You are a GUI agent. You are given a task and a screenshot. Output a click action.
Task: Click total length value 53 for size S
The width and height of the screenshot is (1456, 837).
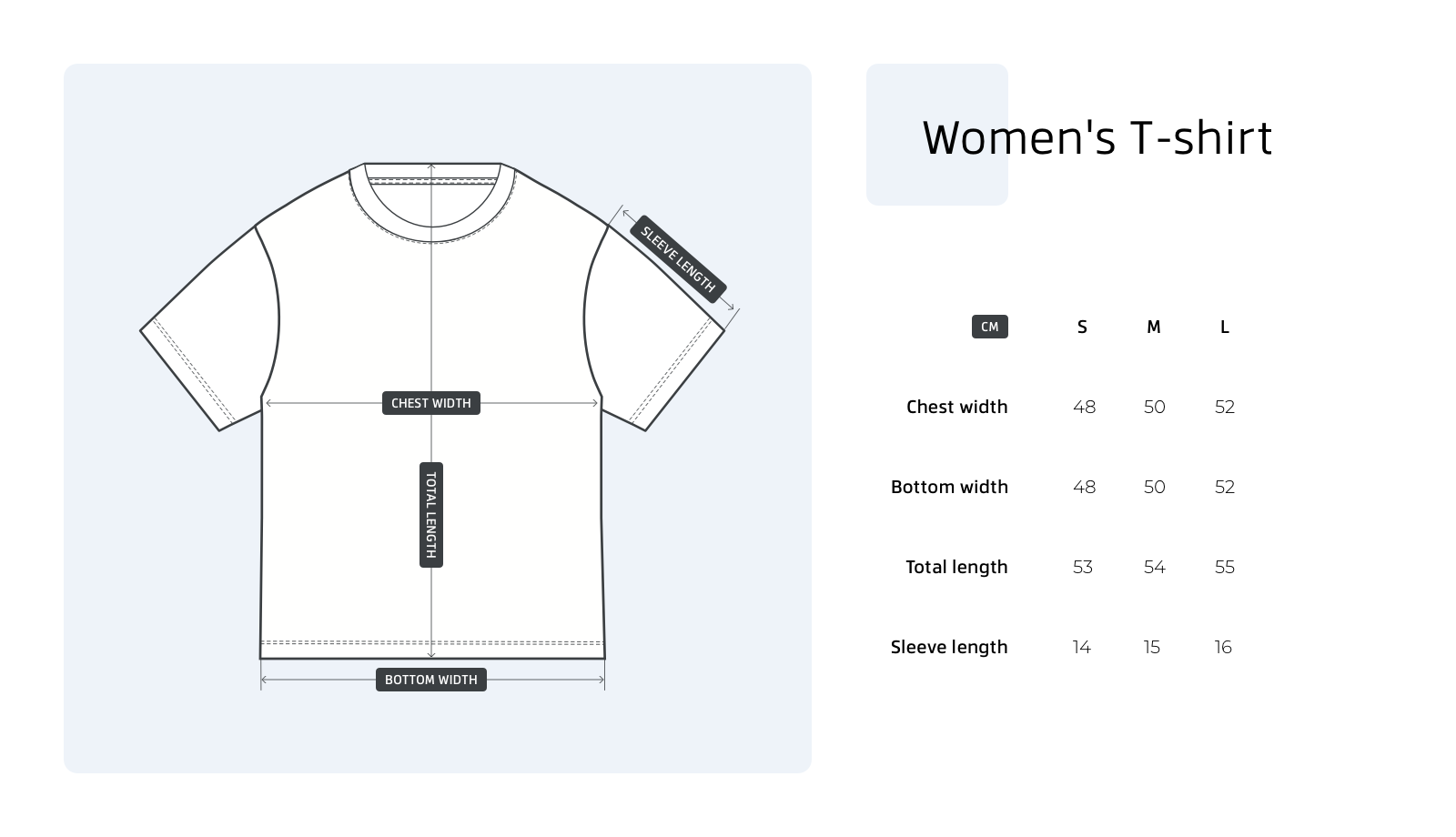point(1082,567)
